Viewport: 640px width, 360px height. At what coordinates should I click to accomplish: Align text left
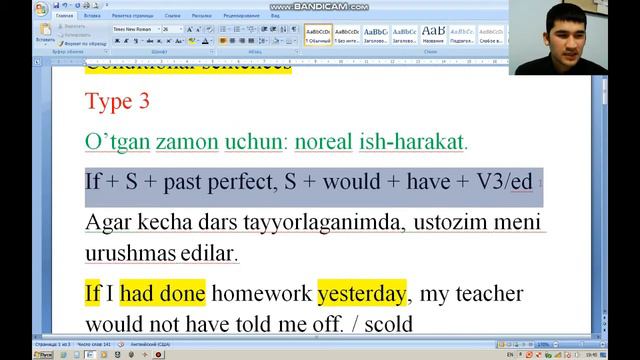tap(223, 41)
